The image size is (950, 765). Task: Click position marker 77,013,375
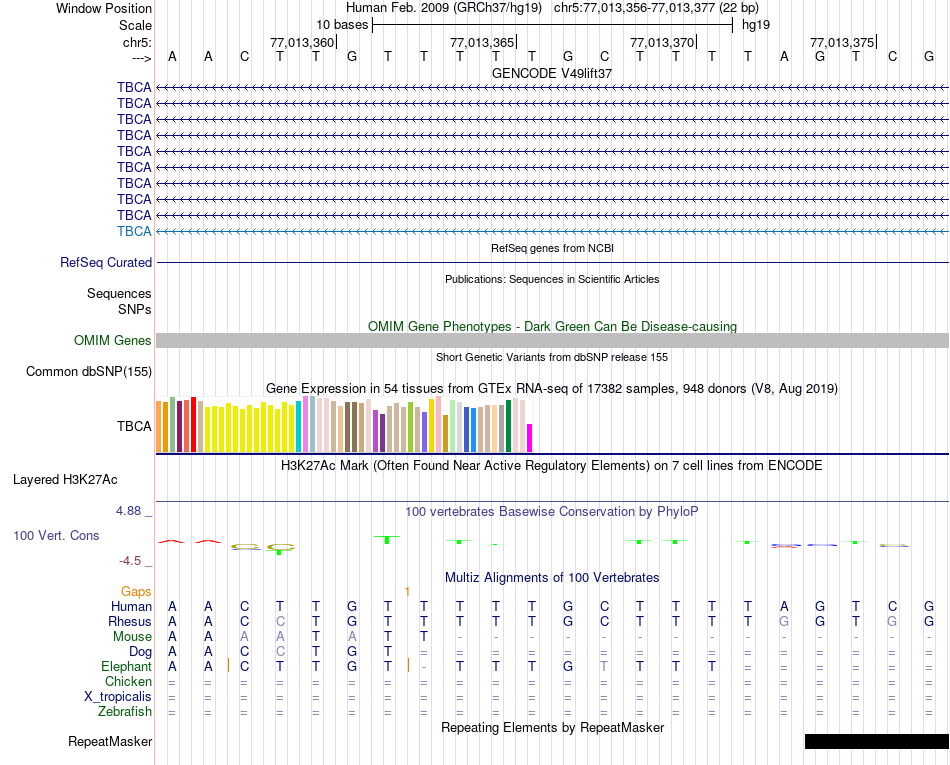[842, 42]
